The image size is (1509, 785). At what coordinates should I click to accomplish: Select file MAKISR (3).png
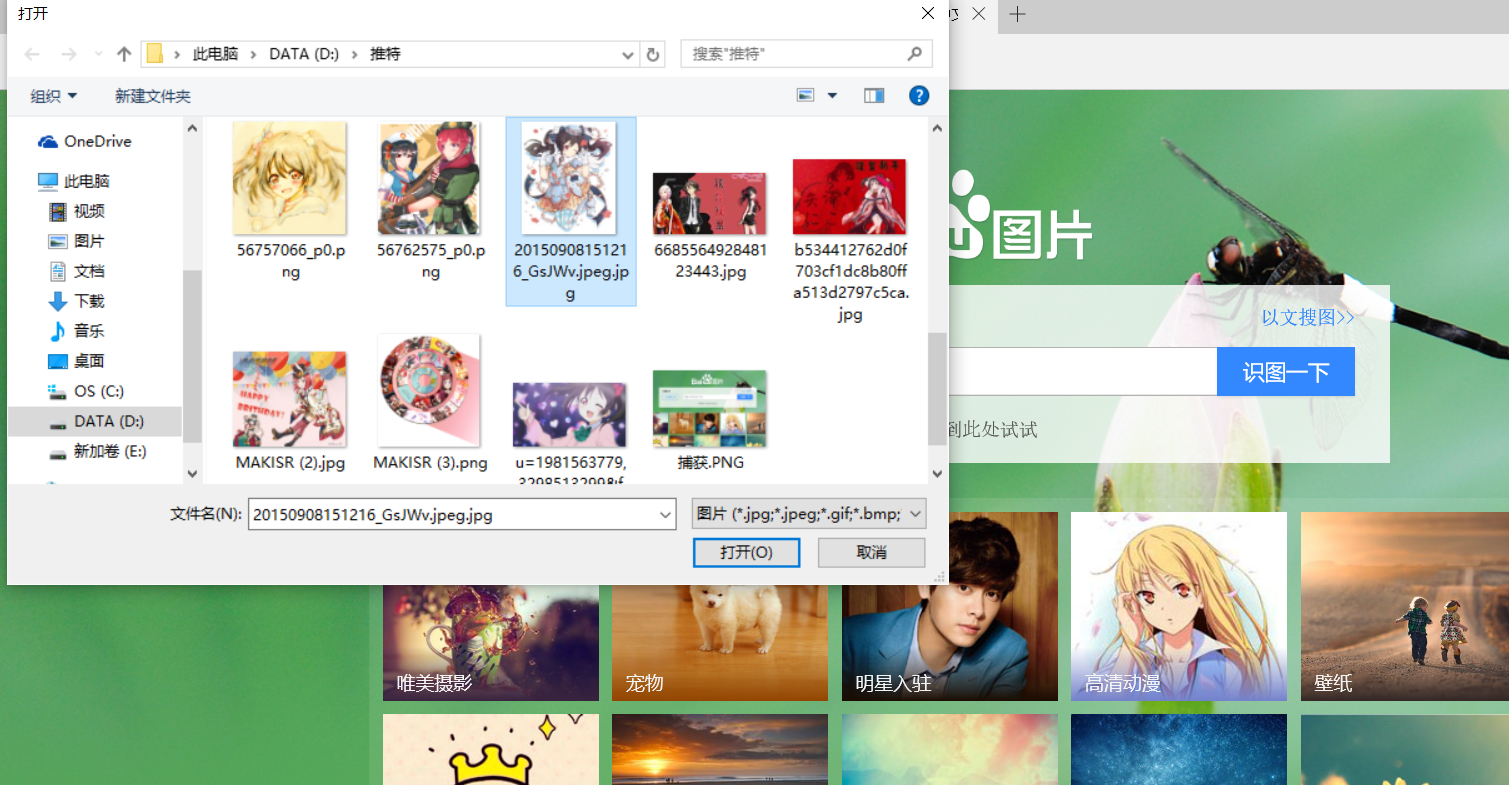pyautogui.click(x=430, y=403)
